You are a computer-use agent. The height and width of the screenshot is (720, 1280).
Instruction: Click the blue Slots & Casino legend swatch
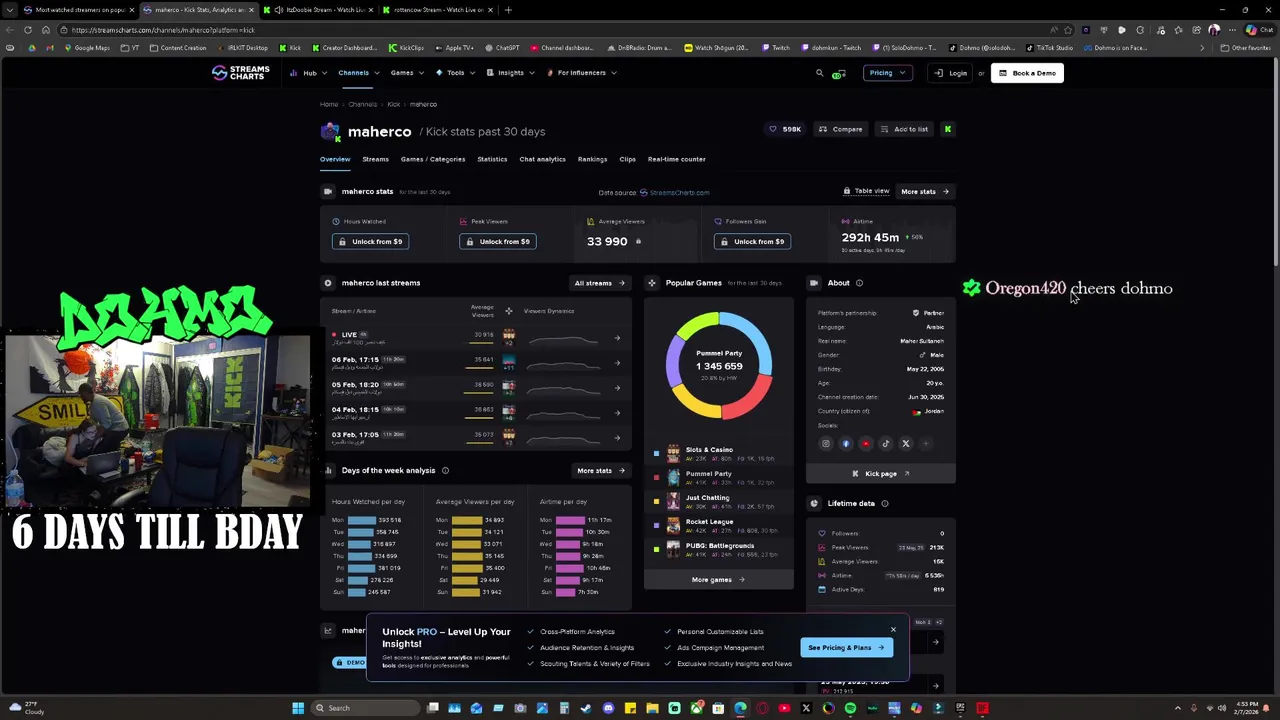(656, 453)
